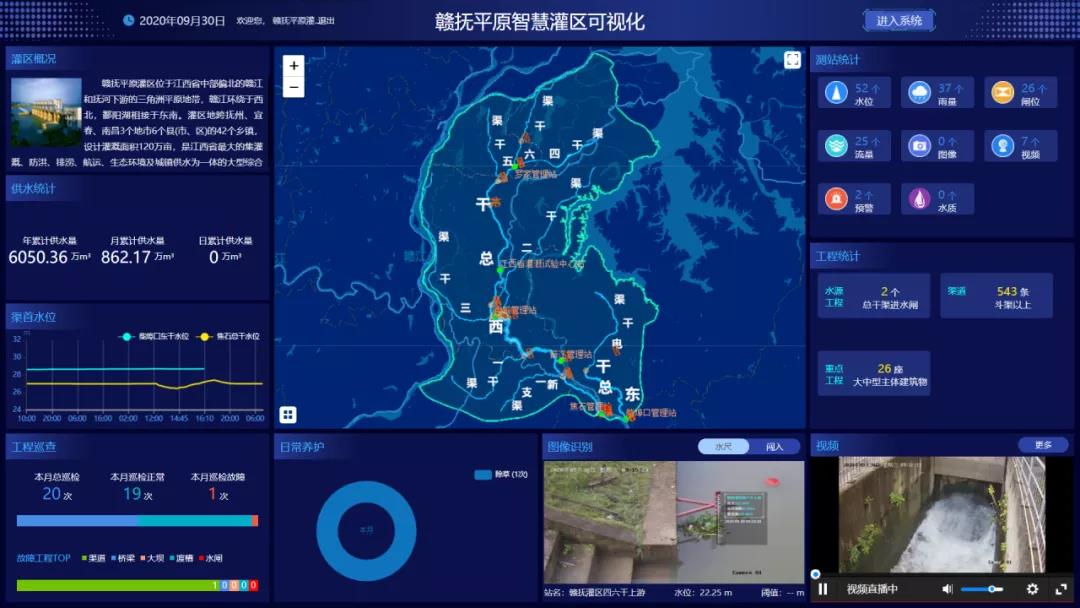This screenshot has width=1080, height=608.
Task: Adjust the video volume slider
Action: pos(981,590)
